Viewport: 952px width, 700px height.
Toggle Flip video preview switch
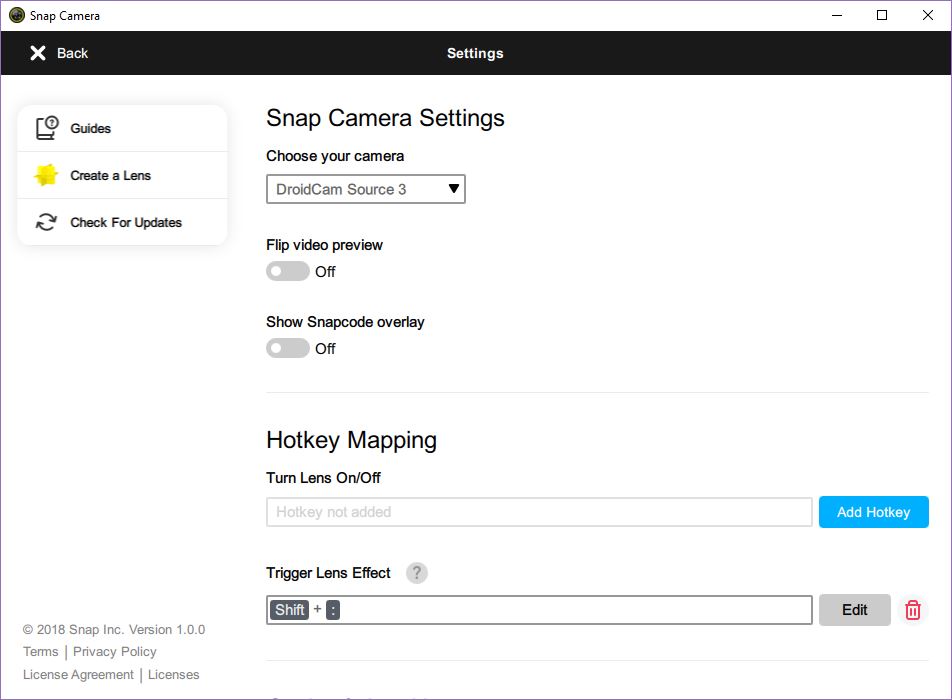(x=288, y=271)
